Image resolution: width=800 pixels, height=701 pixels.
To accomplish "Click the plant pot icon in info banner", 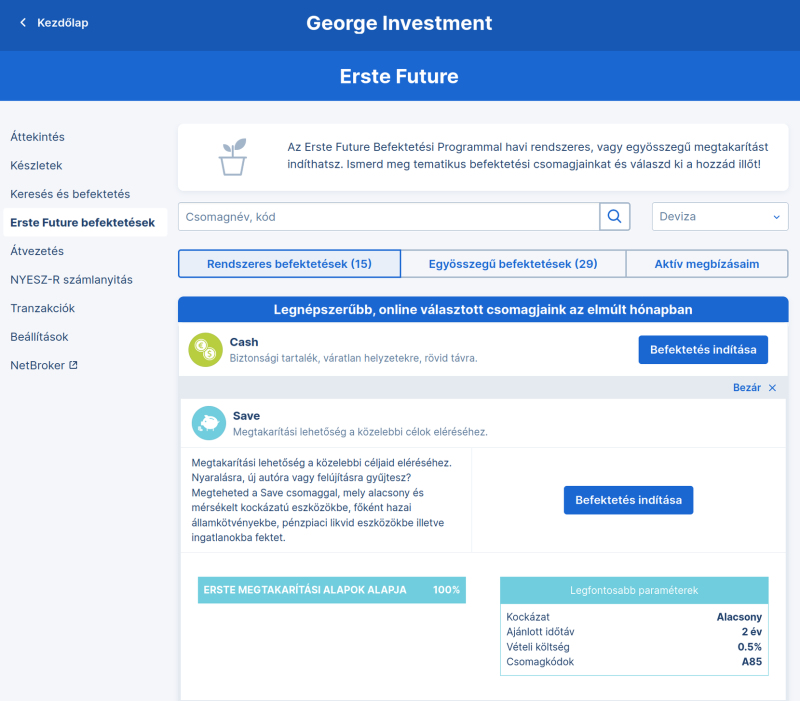I will coord(233,157).
